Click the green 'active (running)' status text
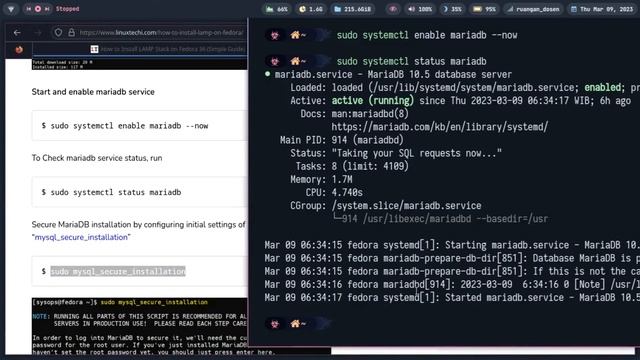 [x=372, y=100]
